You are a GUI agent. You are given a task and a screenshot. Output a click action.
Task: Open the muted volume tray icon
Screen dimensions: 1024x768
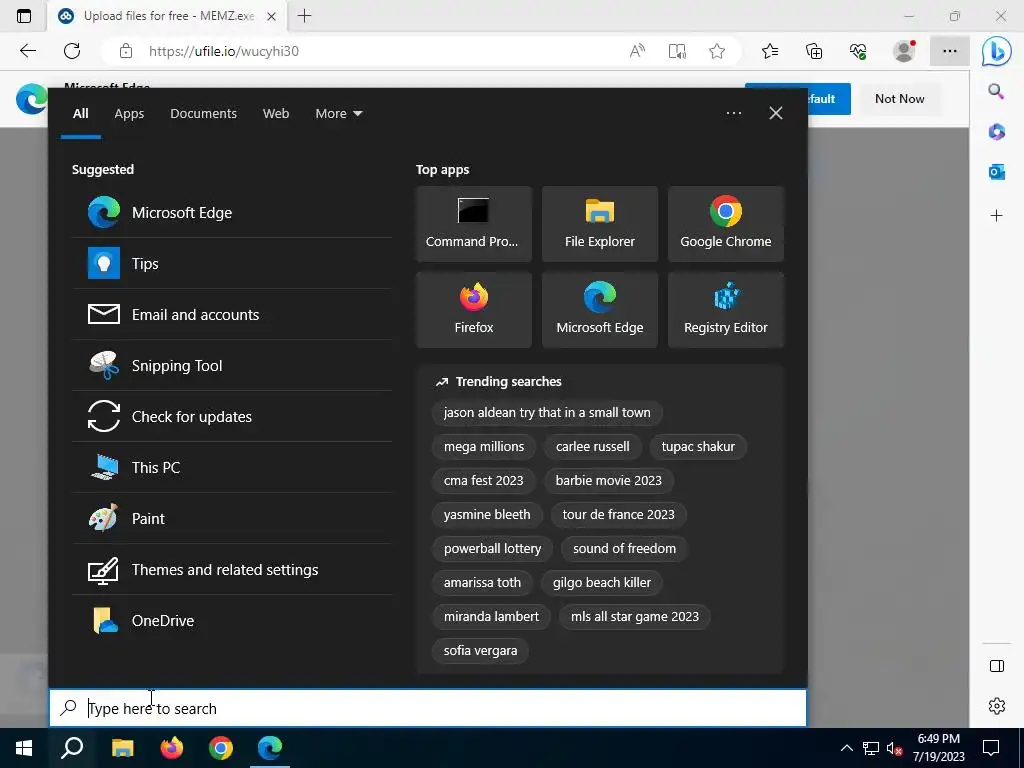pyautogui.click(x=894, y=748)
